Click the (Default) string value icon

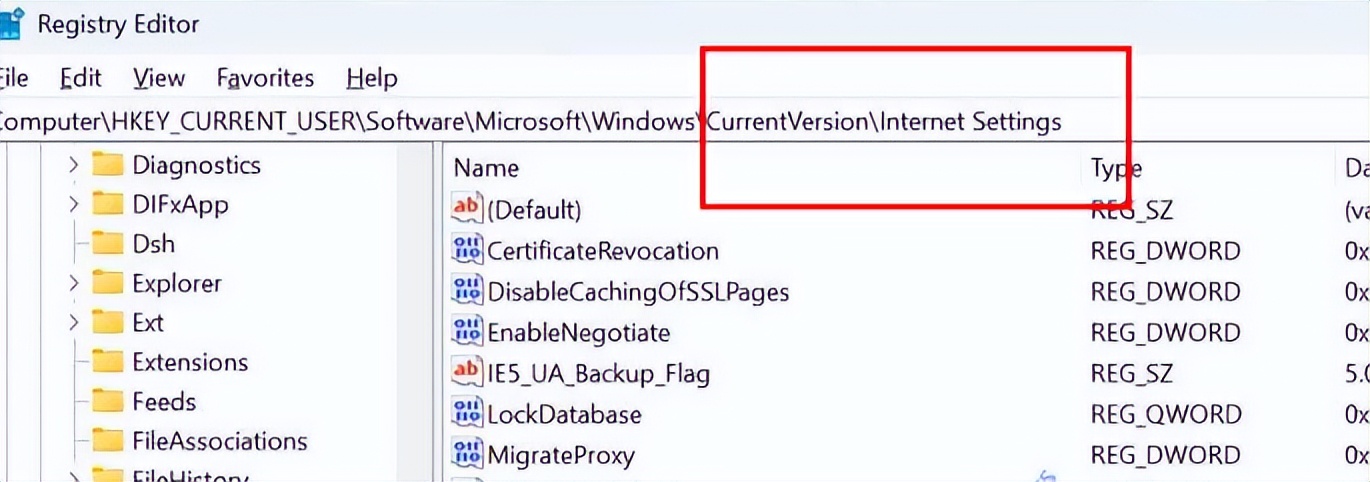(467, 209)
